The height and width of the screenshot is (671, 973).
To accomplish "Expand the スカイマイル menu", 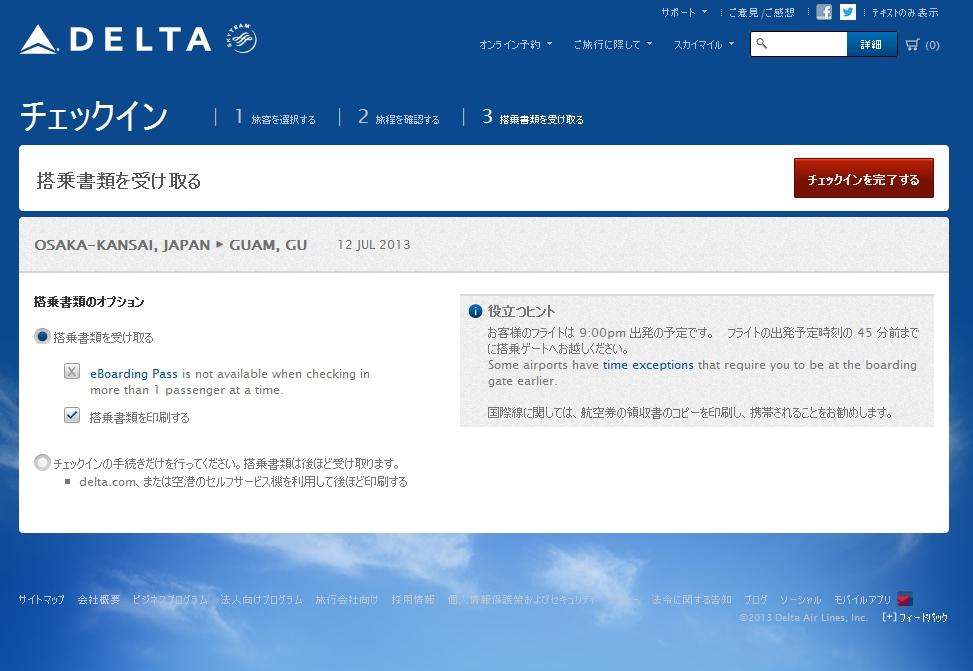I will pos(704,45).
